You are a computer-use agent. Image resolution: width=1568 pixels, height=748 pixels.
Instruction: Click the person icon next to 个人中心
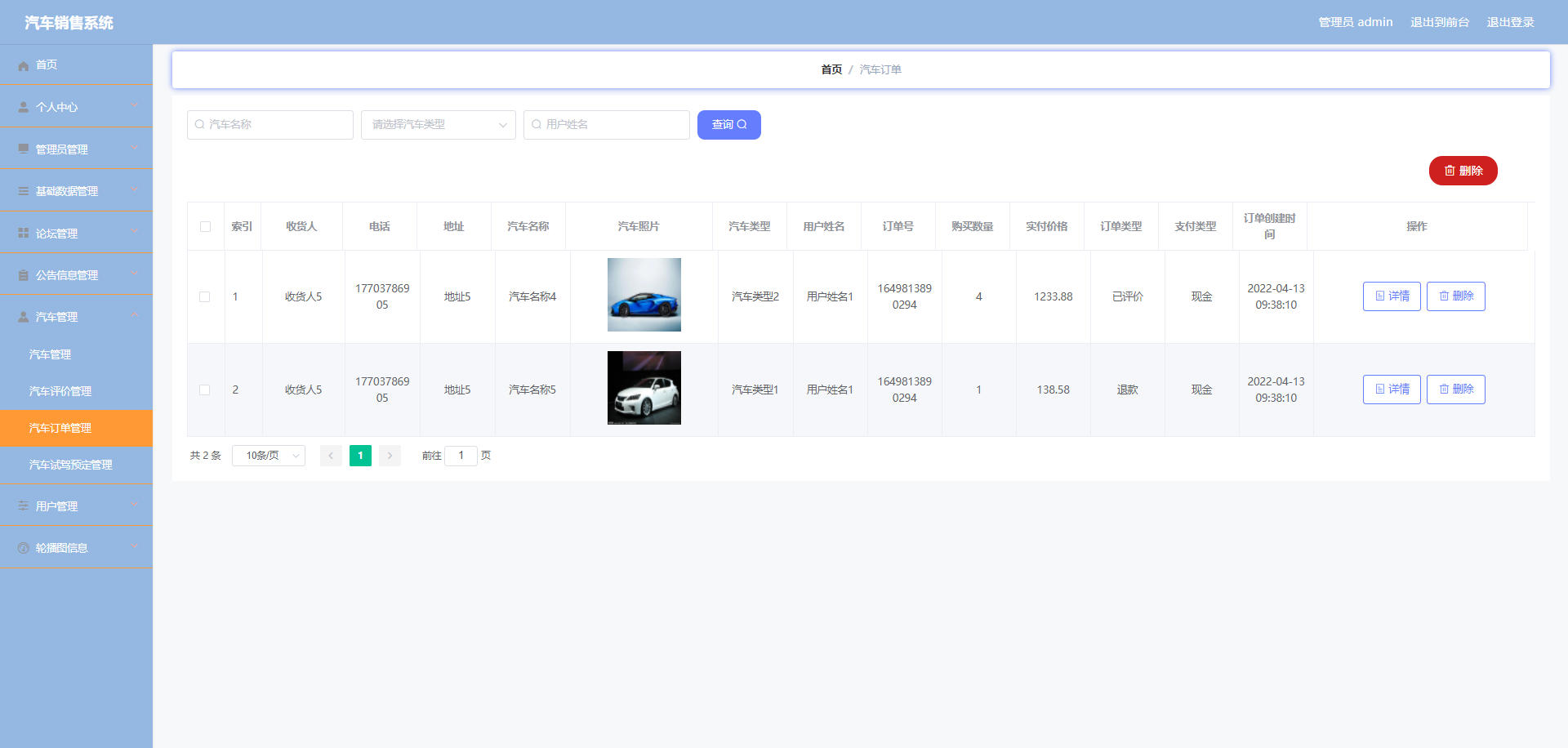(x=24, y=107)
